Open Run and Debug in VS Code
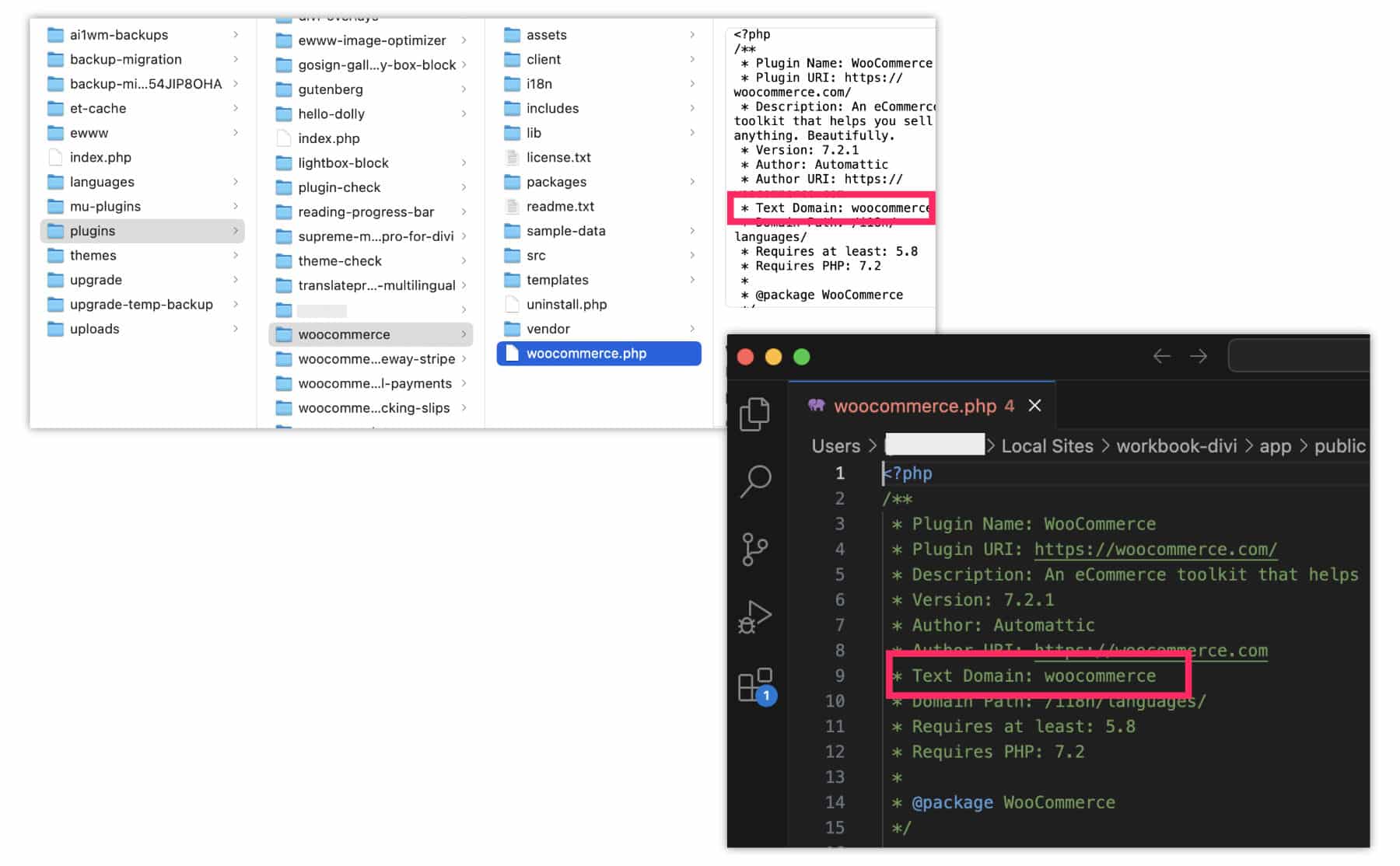 tap(754, 617)
